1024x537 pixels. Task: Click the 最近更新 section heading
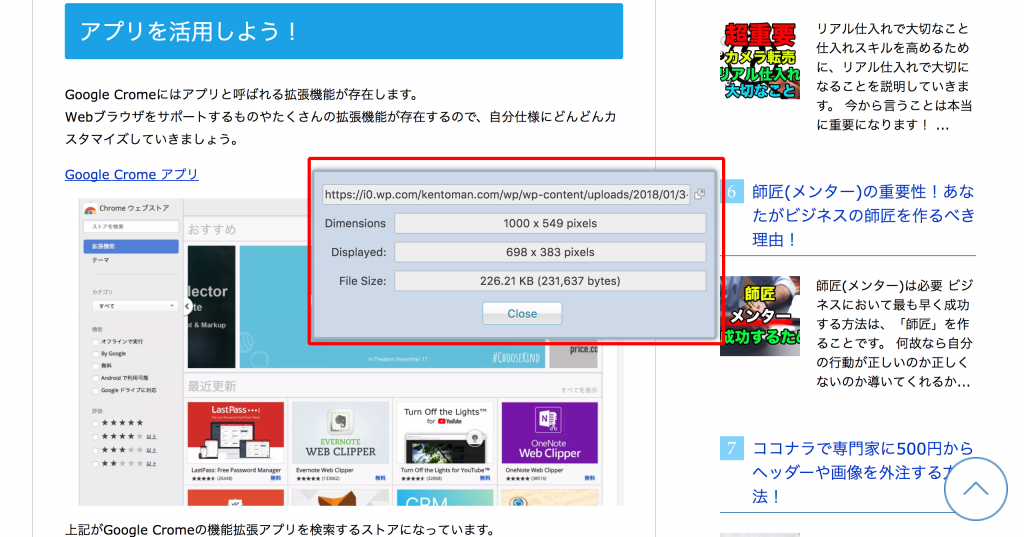pyautogui.click(x=212, y=387)
